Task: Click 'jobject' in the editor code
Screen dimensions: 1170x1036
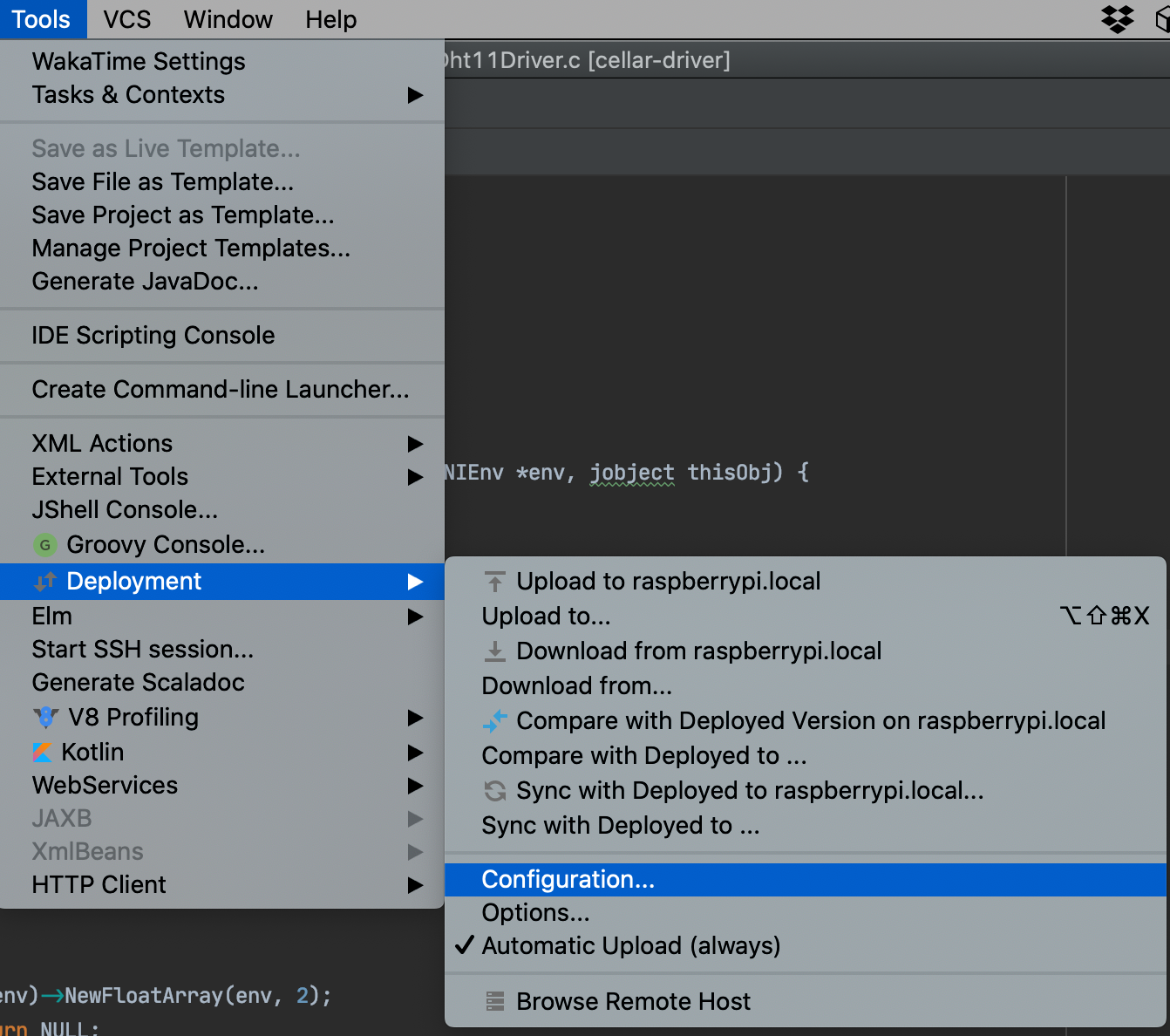Action: coord(632,474)
